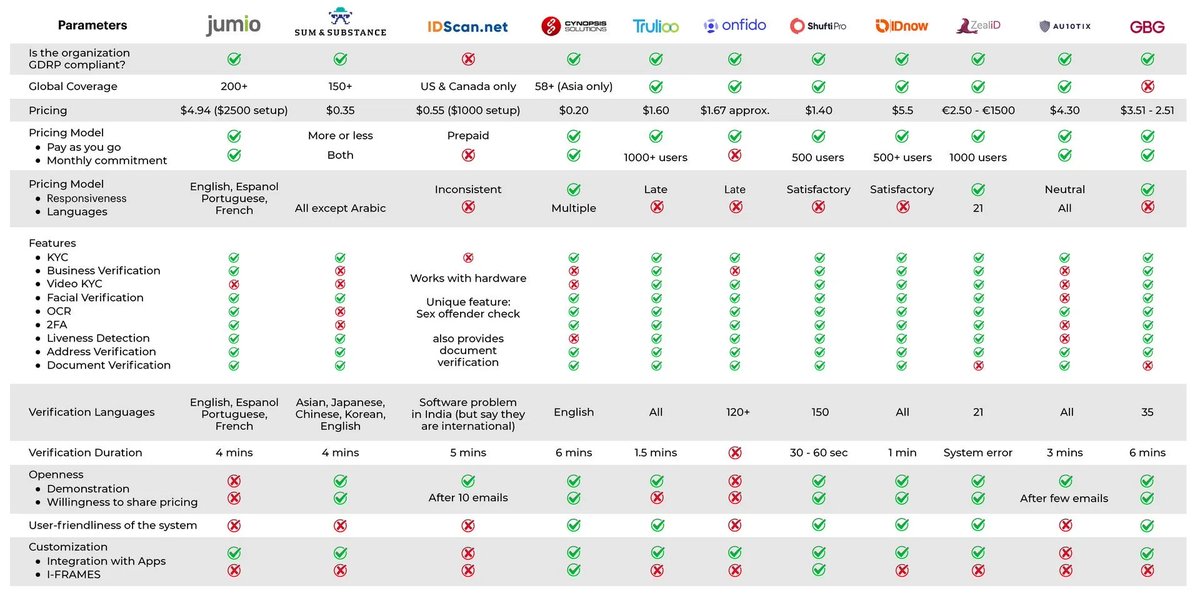Select the IDnow logo

[x=902, y=26]
